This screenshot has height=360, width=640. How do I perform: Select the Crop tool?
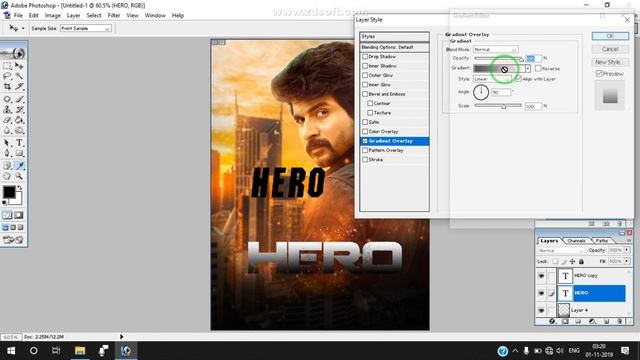click(7, 87)
